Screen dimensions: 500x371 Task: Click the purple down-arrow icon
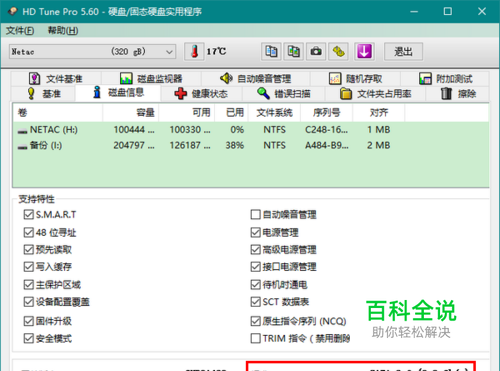coord(364,52)
